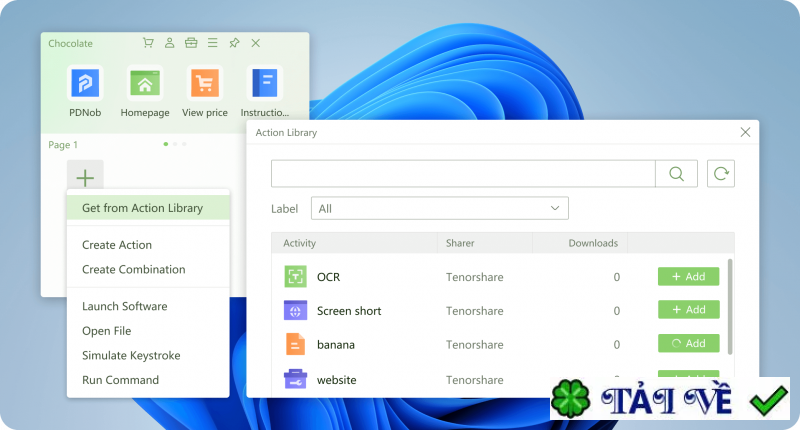Close the Chocolate window
The height and width of the screenshot is (430, 800).
tap(256, 43)
